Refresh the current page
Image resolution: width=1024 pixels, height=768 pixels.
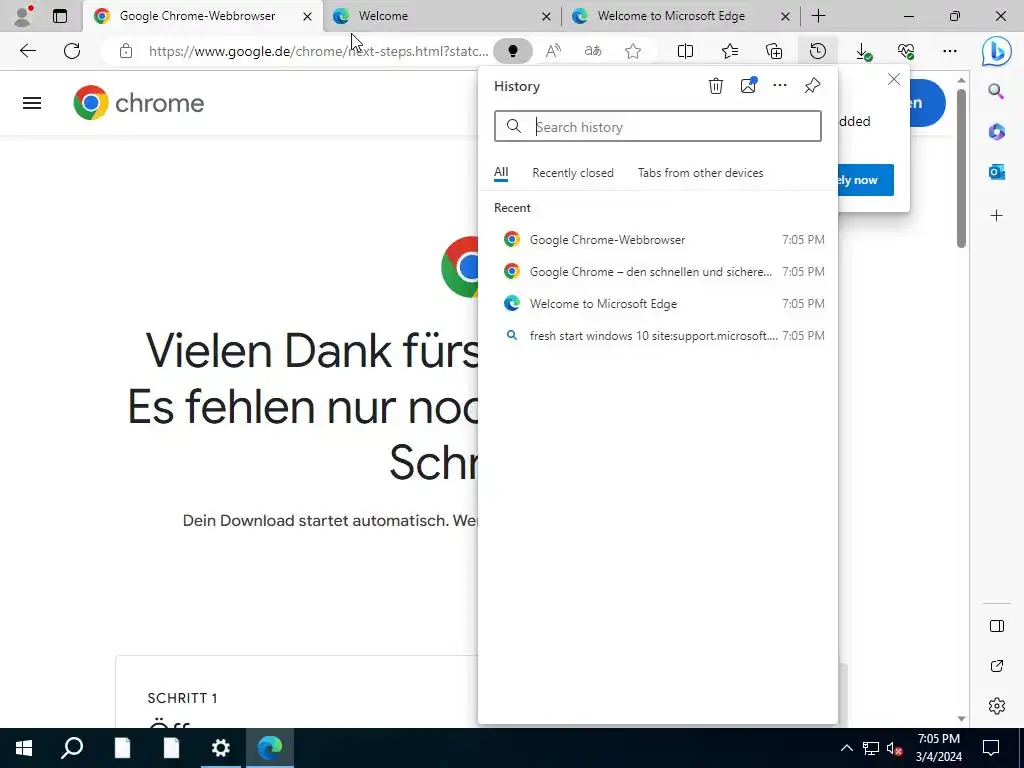72,51
